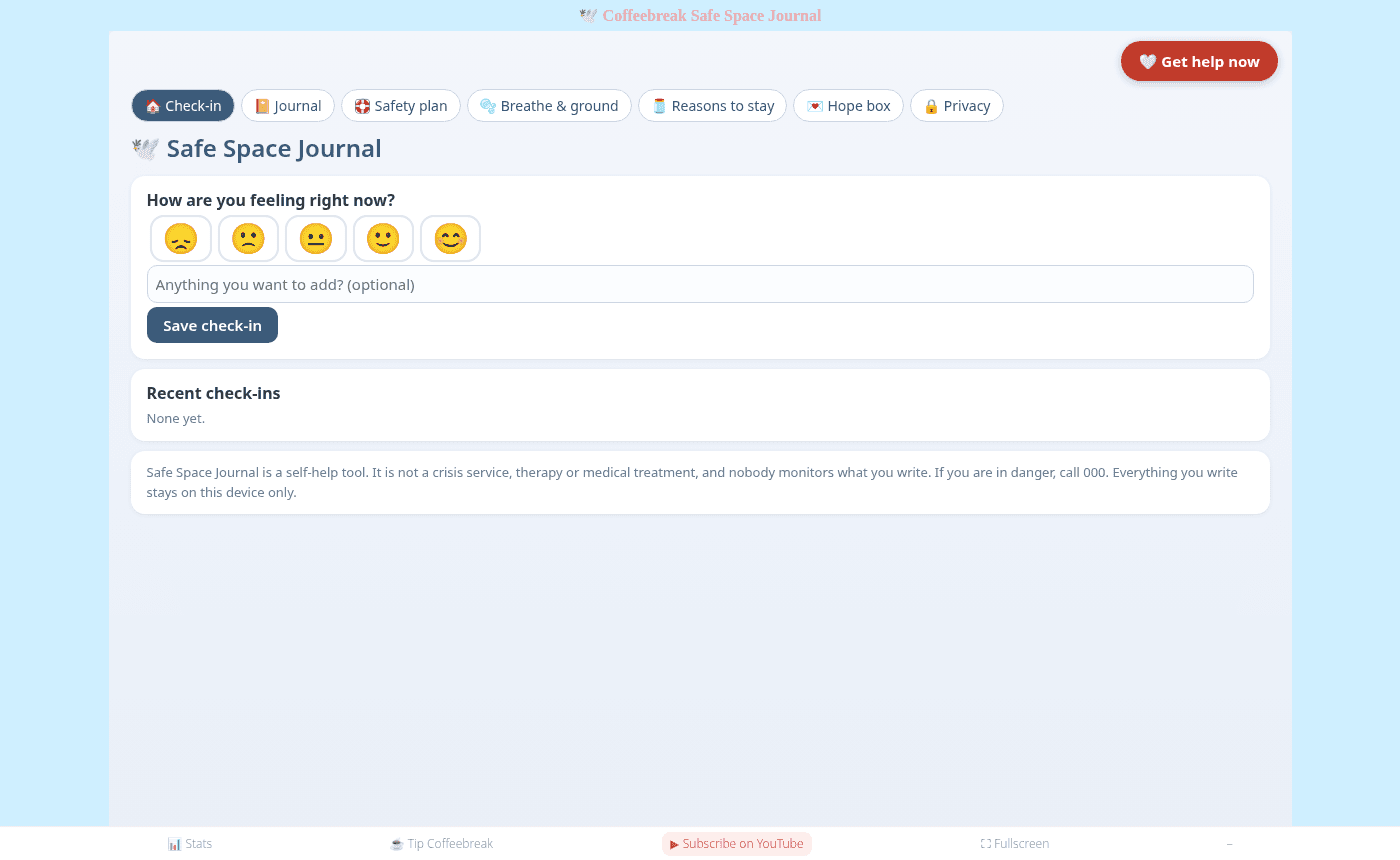The image size is (1400, 860).
Task: Click the "Recent check-ins" heading
Action: click(x=214, y=393)
